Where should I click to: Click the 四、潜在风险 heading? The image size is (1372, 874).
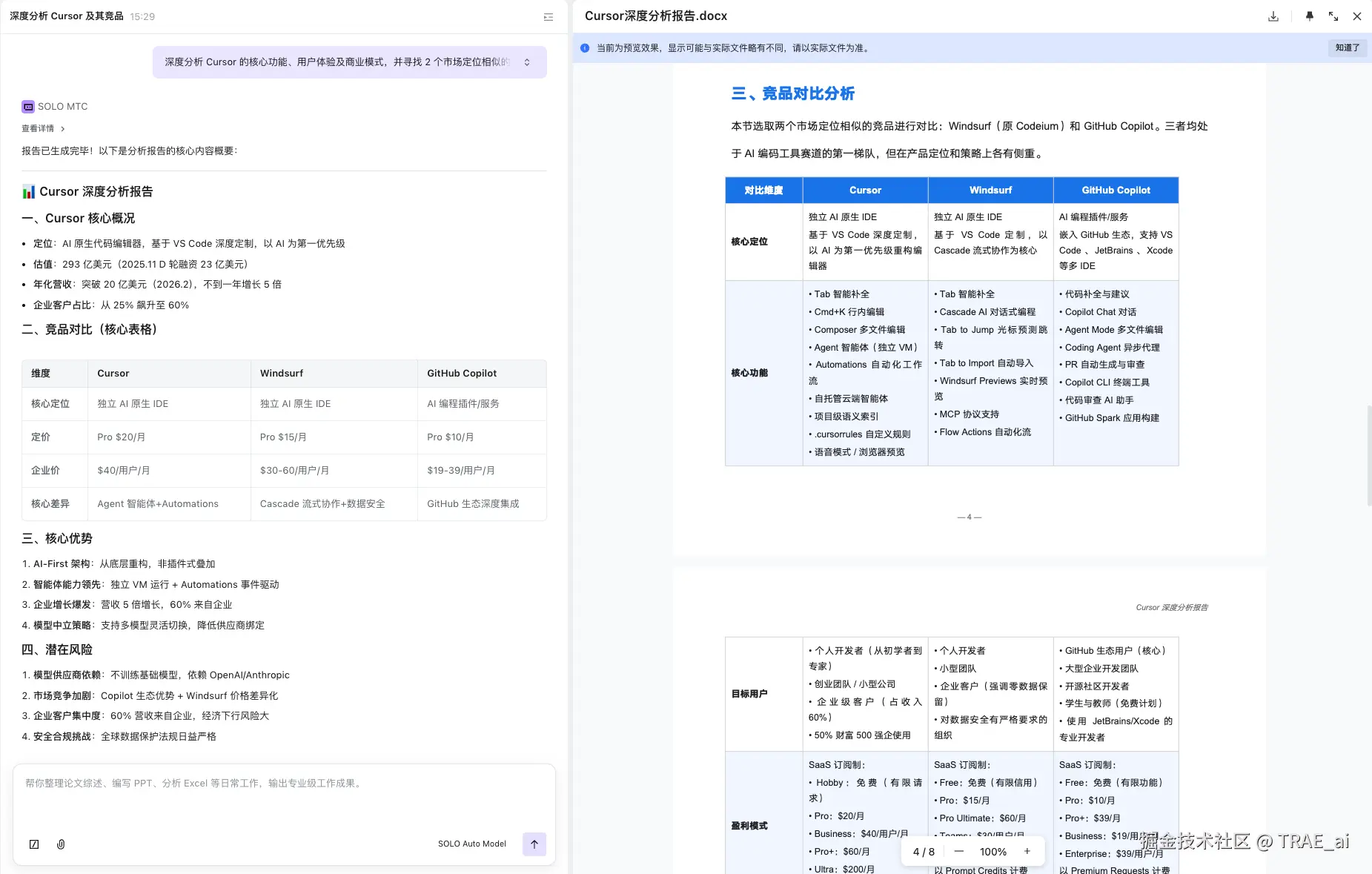pos(57,650)
